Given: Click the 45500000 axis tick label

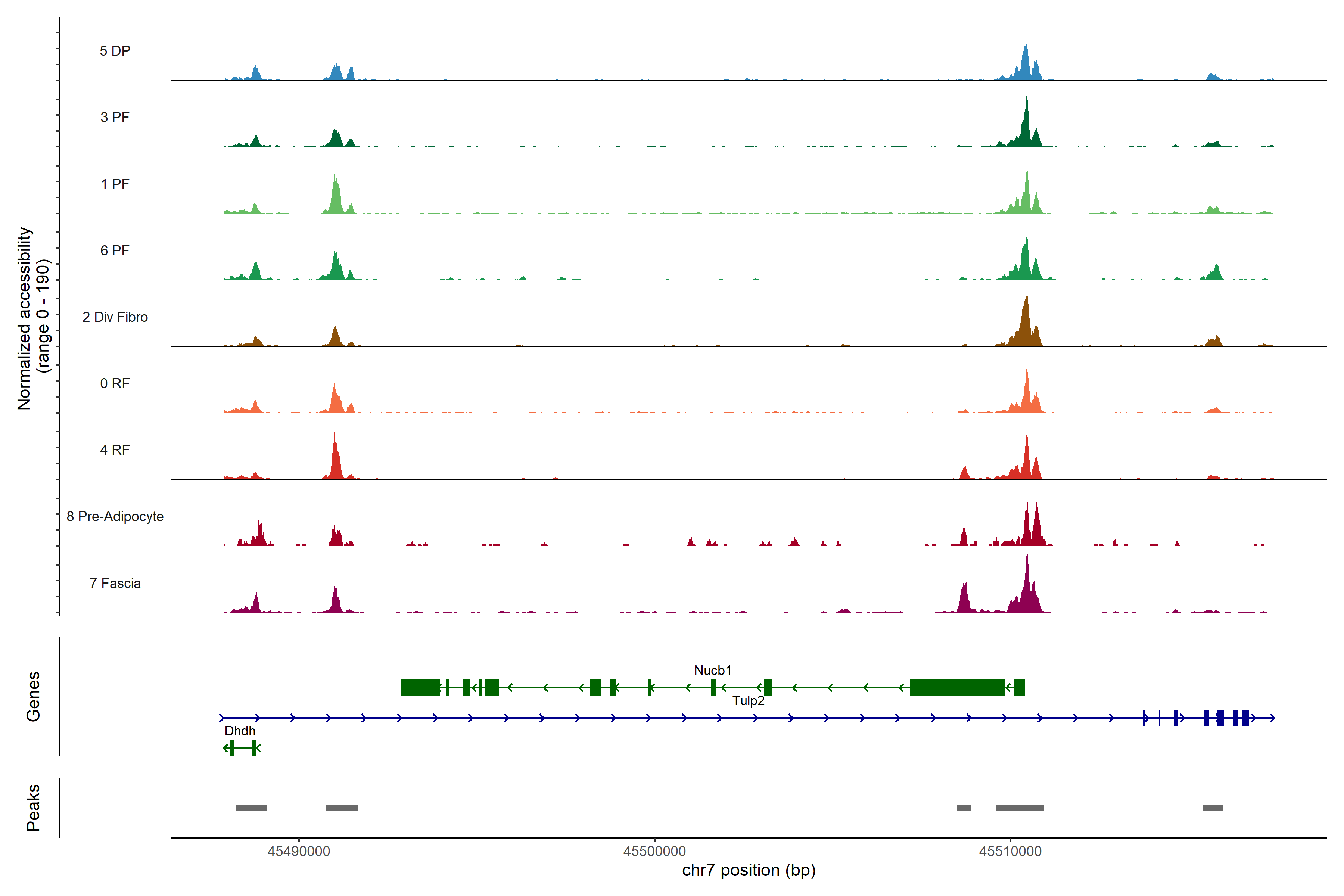Looking at the screenshot, I should pos(654,852).
